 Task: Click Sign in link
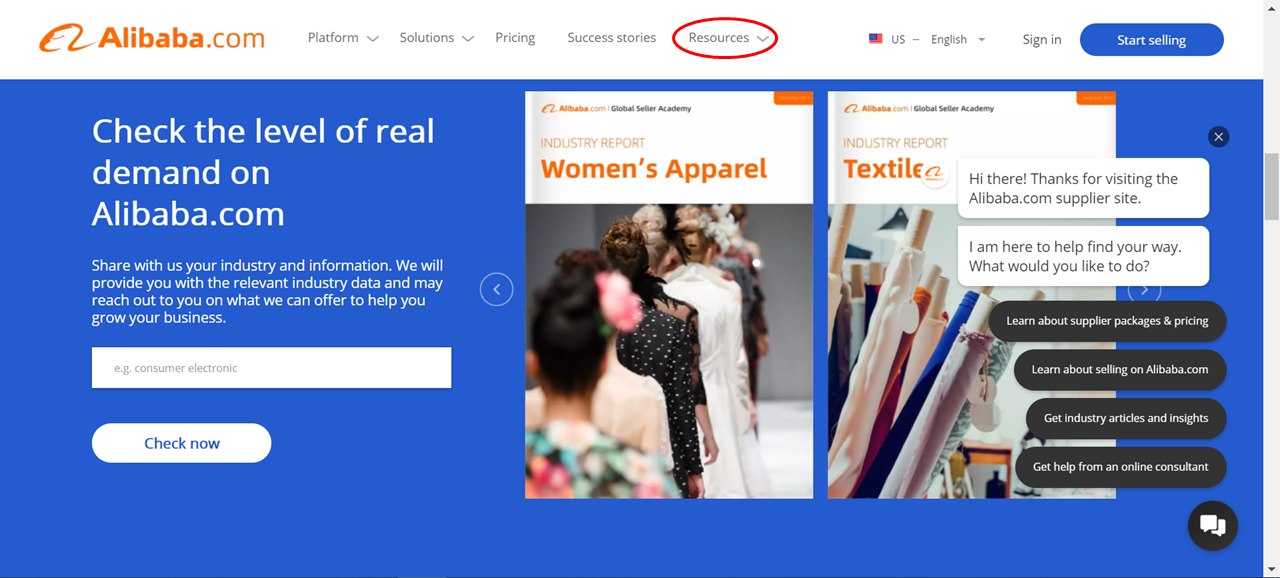1042,39
